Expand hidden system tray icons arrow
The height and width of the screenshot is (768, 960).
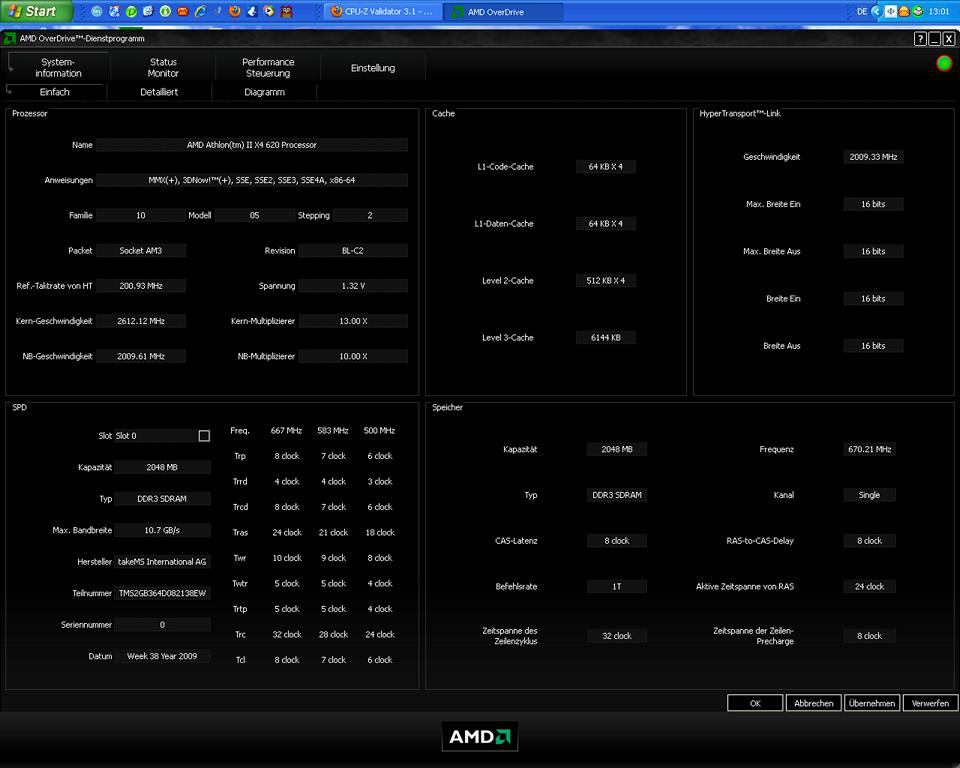[x=876, y=11]
